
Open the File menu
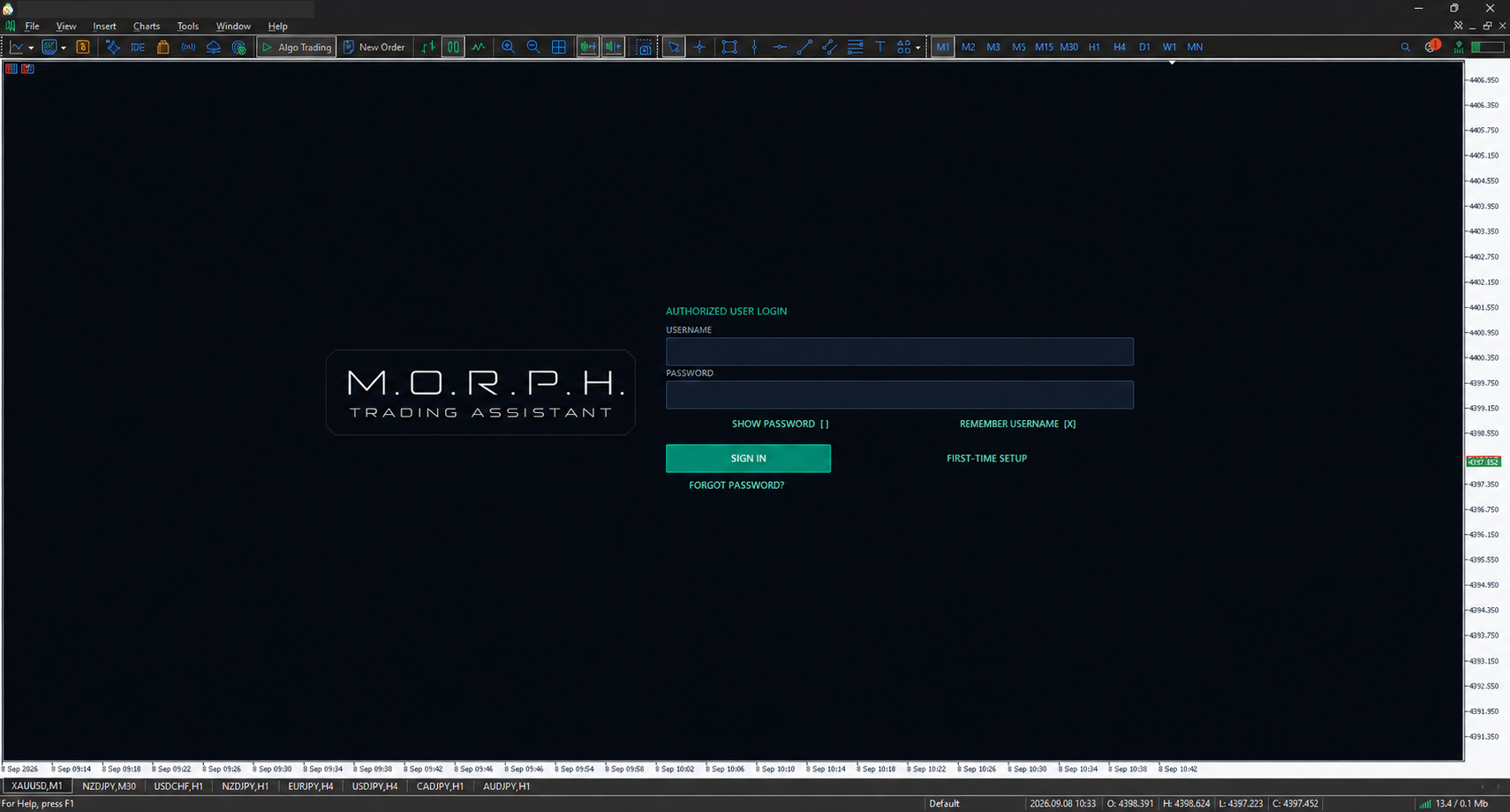click(32, 26)
